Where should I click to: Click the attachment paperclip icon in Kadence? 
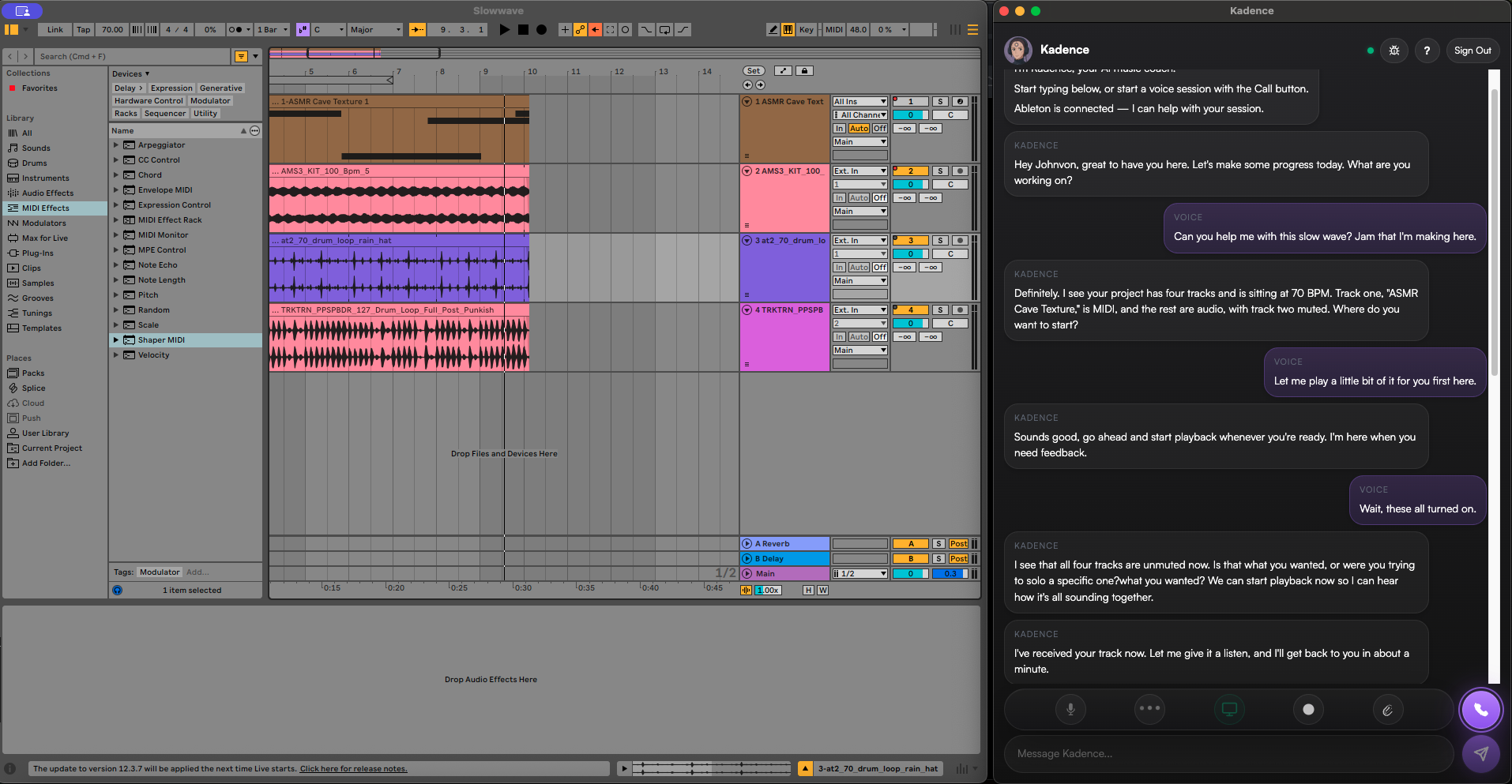[1387, 709]
